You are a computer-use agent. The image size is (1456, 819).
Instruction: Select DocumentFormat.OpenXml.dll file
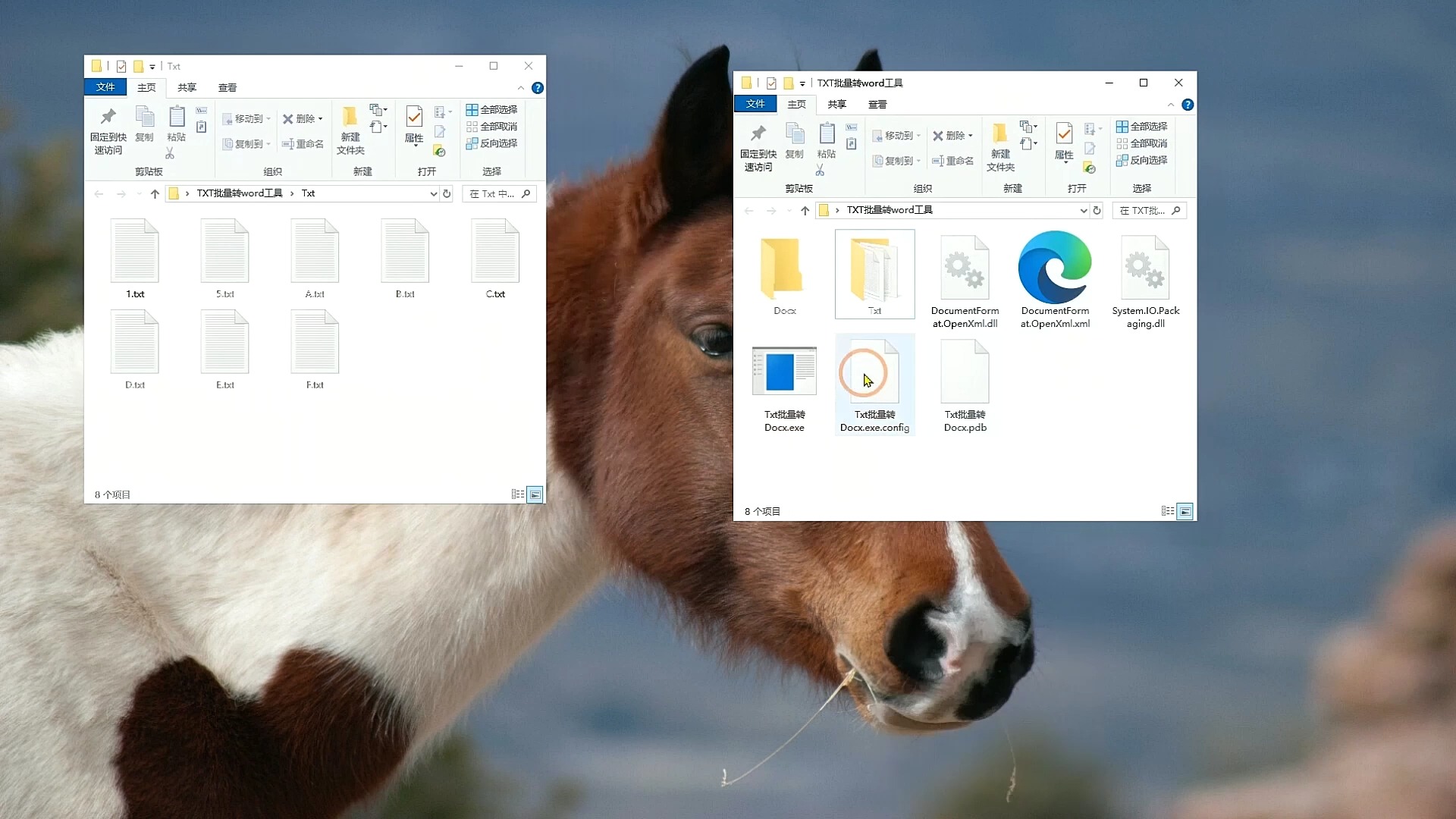965,282
